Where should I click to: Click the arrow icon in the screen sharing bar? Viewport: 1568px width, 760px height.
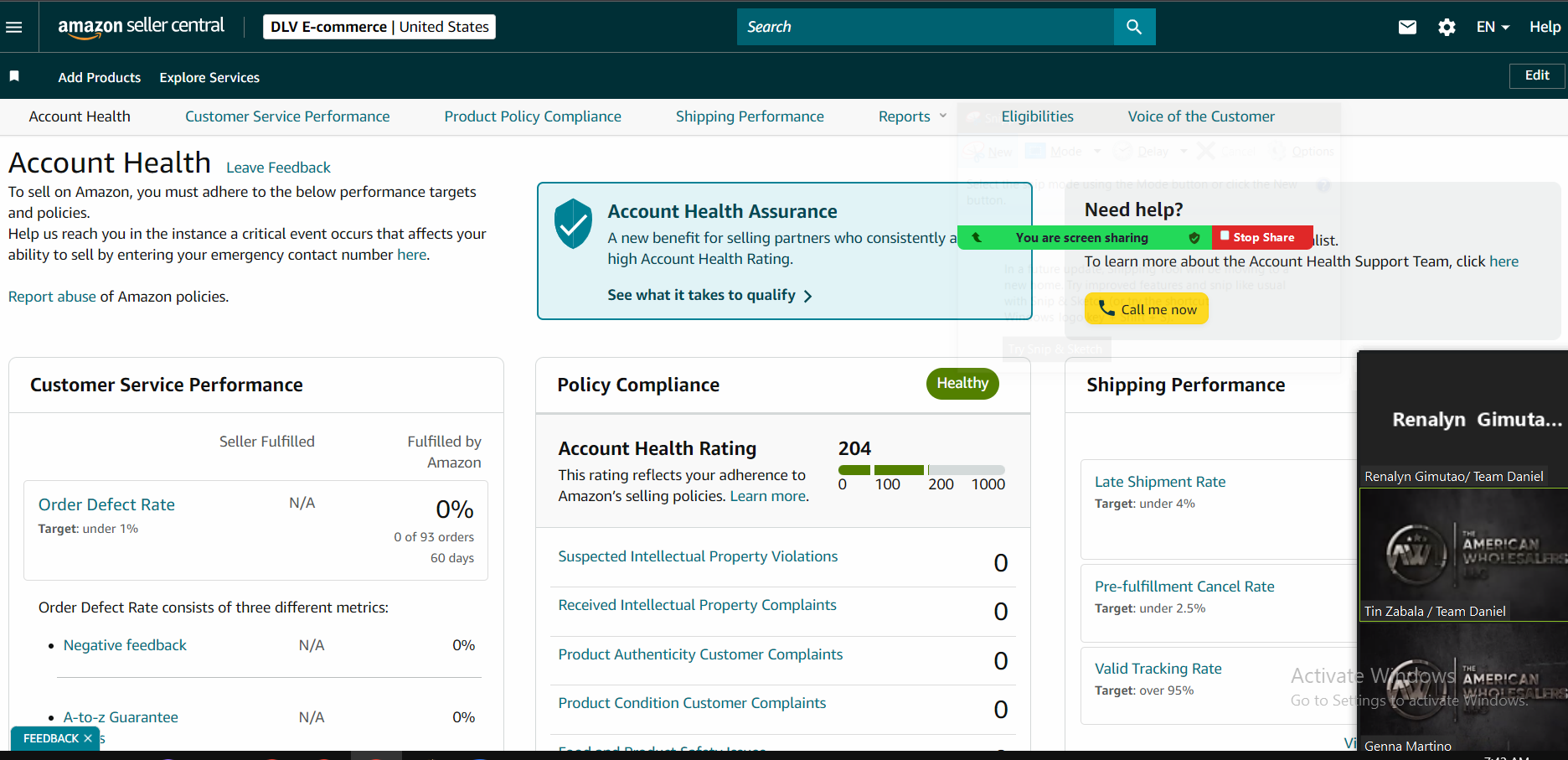pyautogui.click(x=976, y=238)
